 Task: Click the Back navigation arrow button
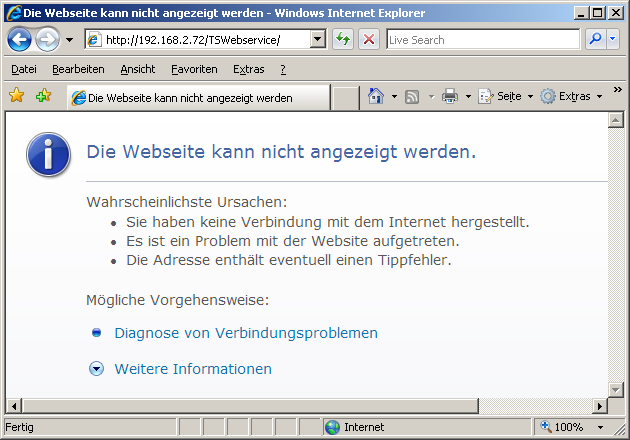point(20,40)
